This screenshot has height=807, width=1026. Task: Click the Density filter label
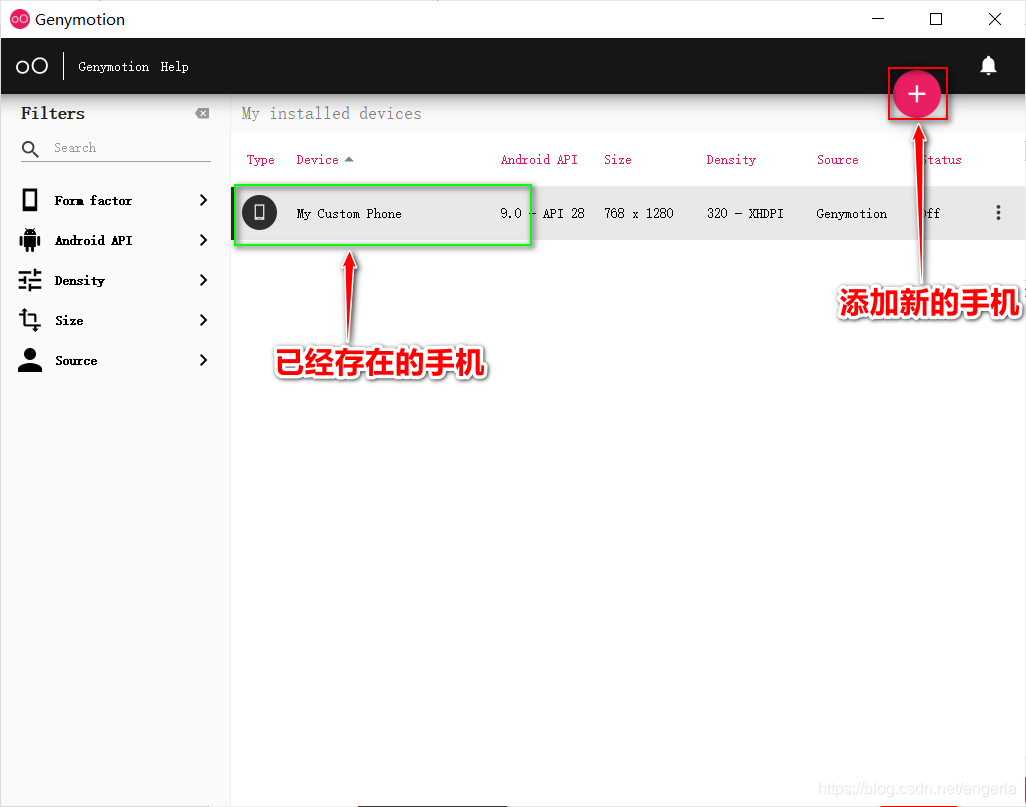tap(79, 281)
